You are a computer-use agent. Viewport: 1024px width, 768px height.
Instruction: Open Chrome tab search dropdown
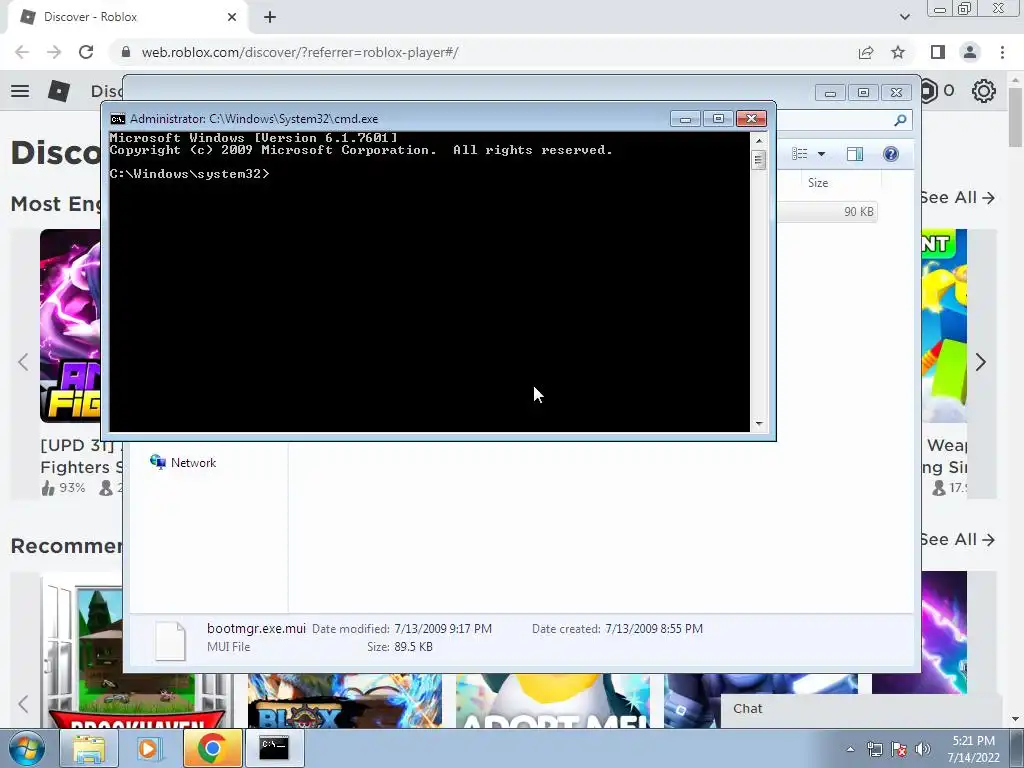[x=904, y=17]
